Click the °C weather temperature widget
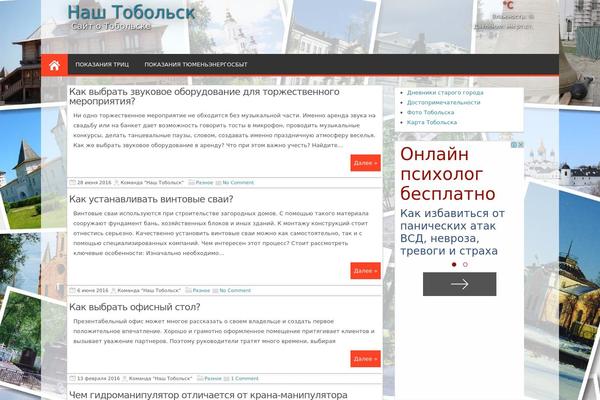The image size is (600, 400). pos(508,5)
